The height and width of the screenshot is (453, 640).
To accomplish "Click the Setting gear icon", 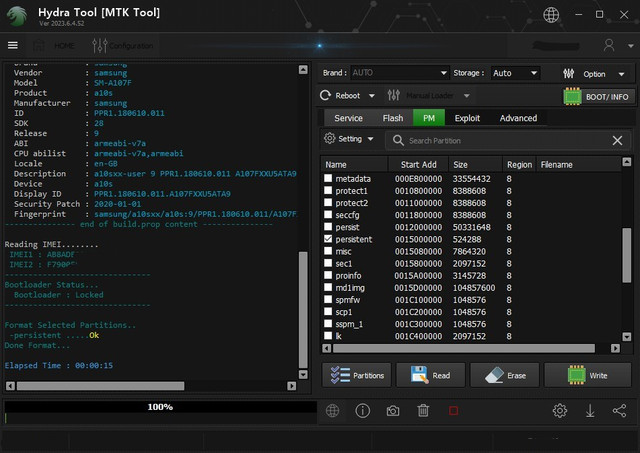I will 329,138.
